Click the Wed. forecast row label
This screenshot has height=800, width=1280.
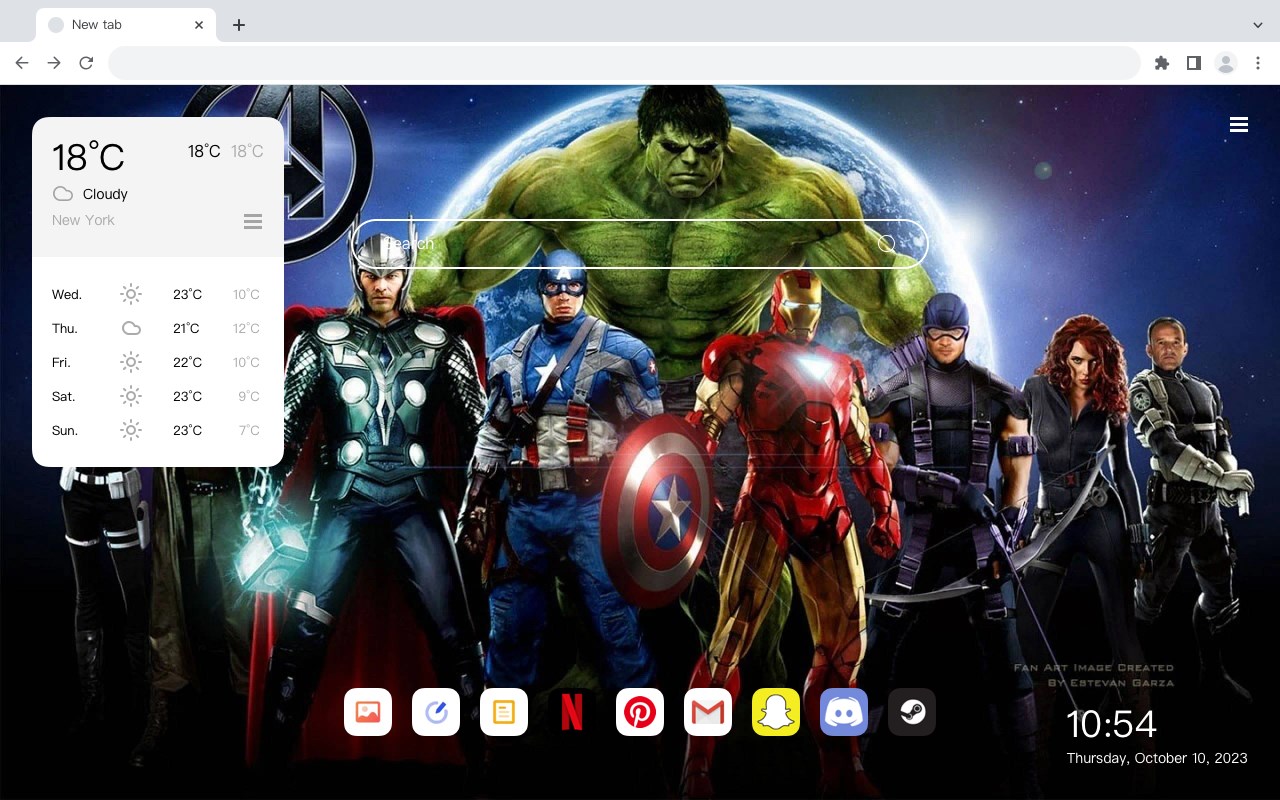point(67,294)
